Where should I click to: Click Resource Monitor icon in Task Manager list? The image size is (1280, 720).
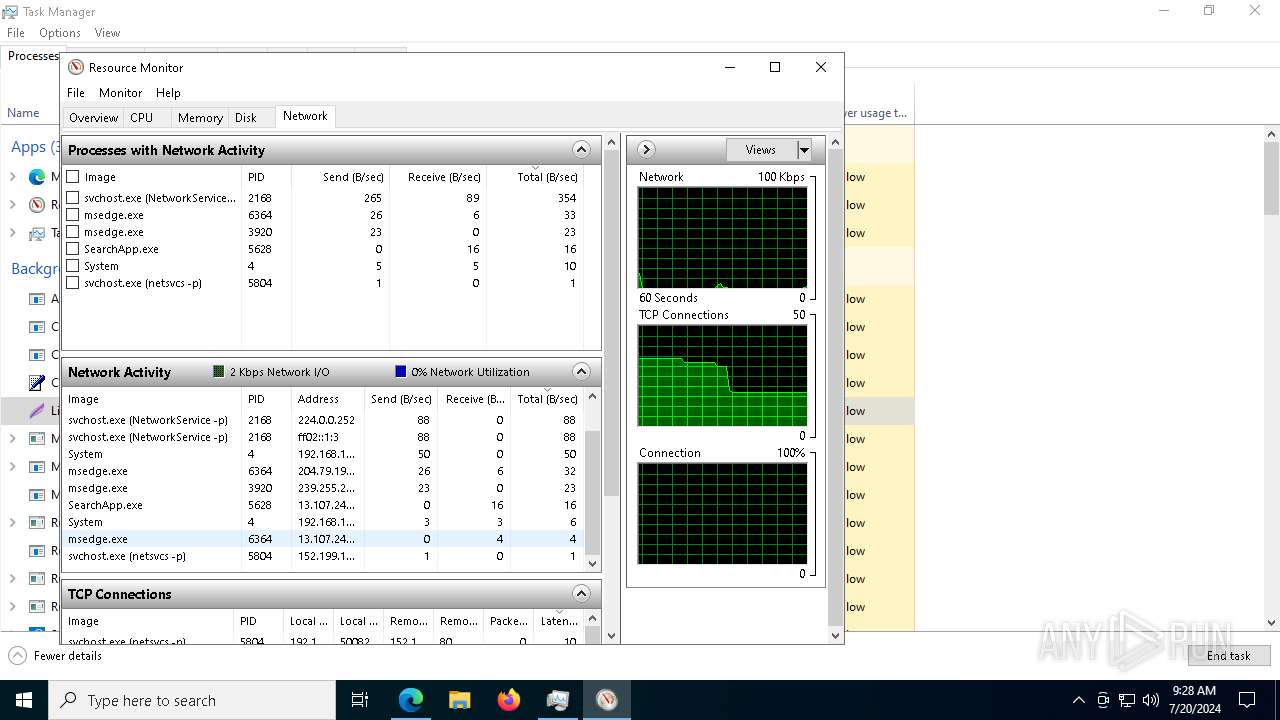click(x=37, y=205)
